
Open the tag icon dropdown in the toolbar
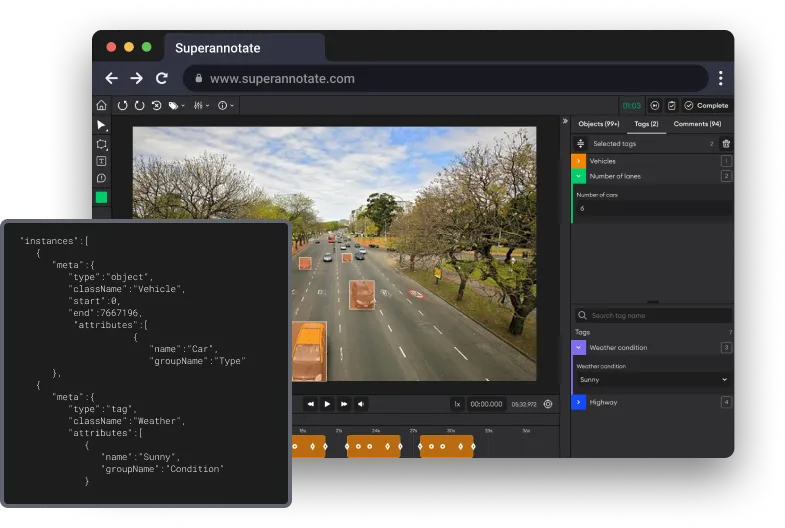tap(176, 106)
